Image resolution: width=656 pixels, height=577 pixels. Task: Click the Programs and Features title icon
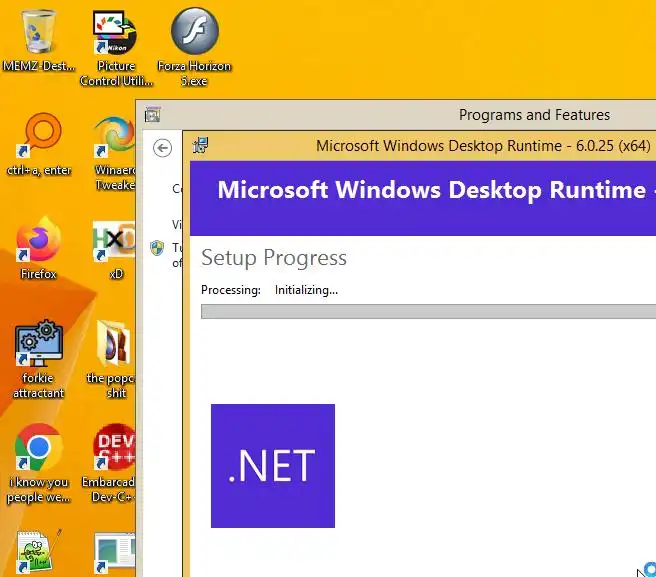pos(152,115)
